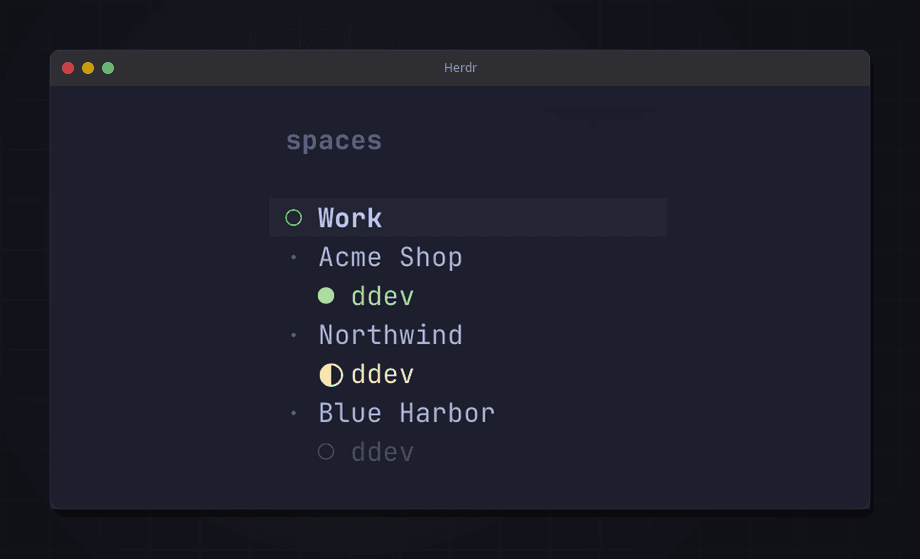Image resolution: width=920 pixels, height=559 pixels.
Task: Minimize Herdr with the yellow button
Action: click(88, 68)
